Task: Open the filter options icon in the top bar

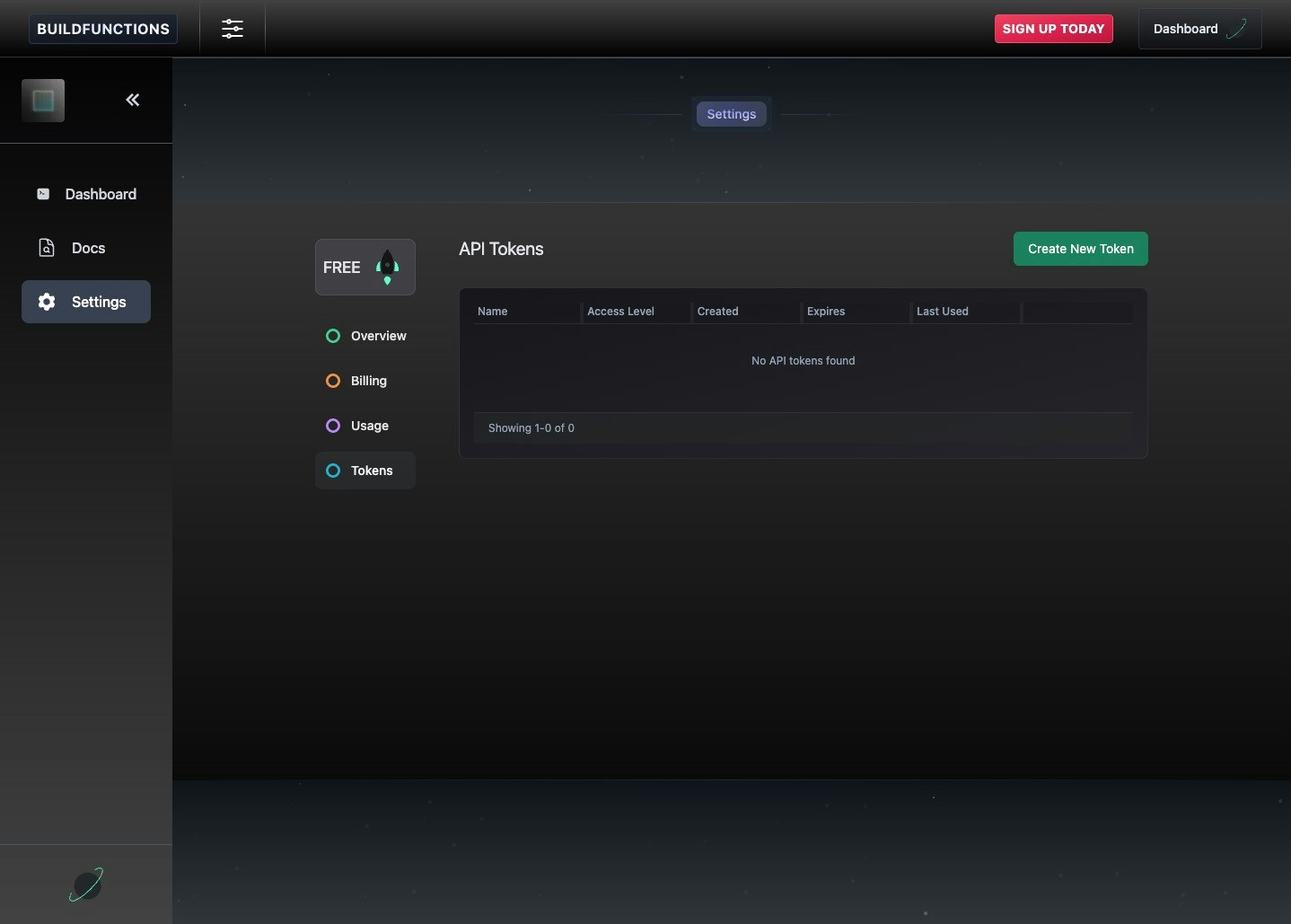Action: coord(233,29)
